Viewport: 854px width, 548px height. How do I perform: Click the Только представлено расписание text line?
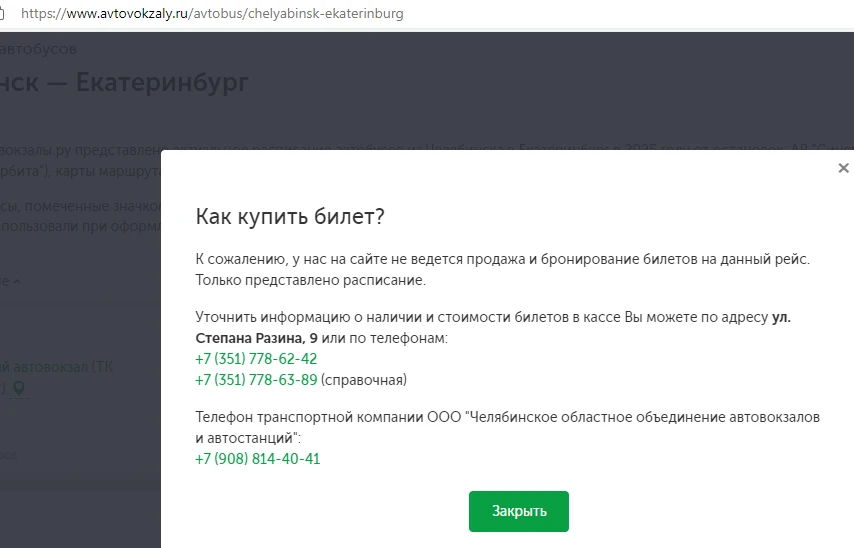coord(311,279)
